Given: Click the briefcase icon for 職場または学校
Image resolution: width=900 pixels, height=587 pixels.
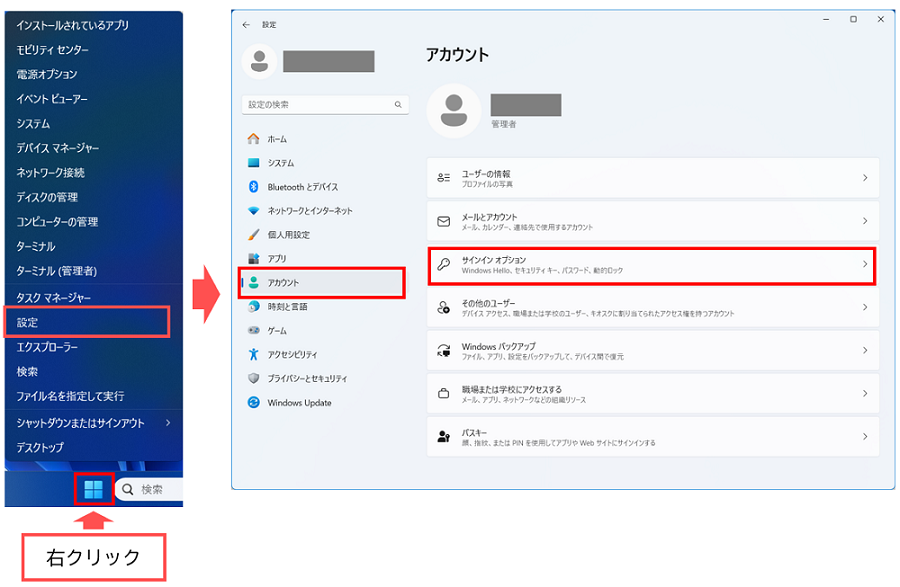Looking at the screenshot, I should pos(444,394).
